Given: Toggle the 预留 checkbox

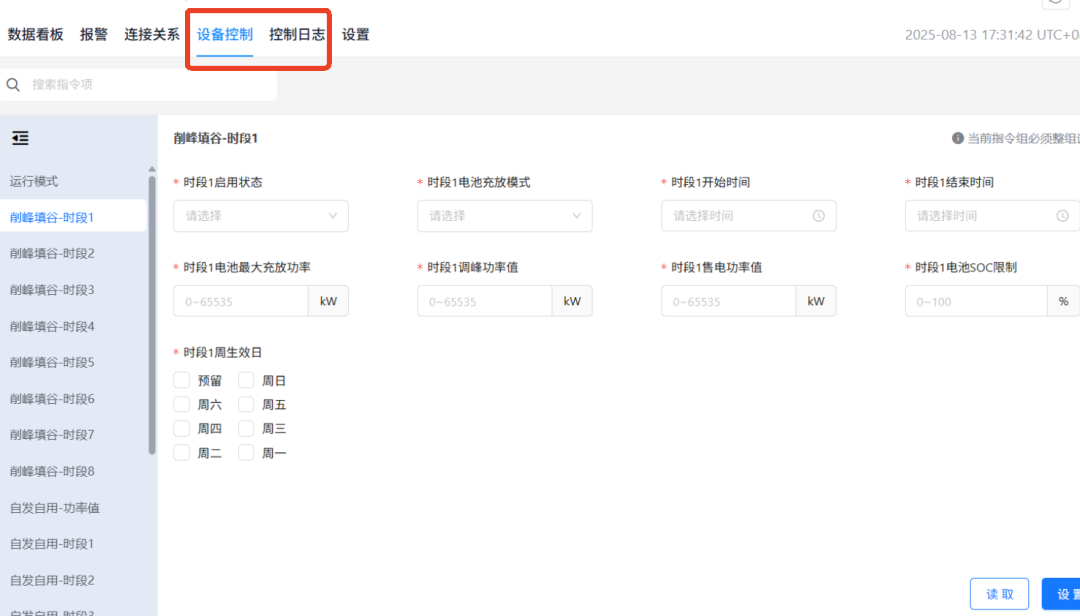Looking at the screenshot, I should (x=182, y=380).
